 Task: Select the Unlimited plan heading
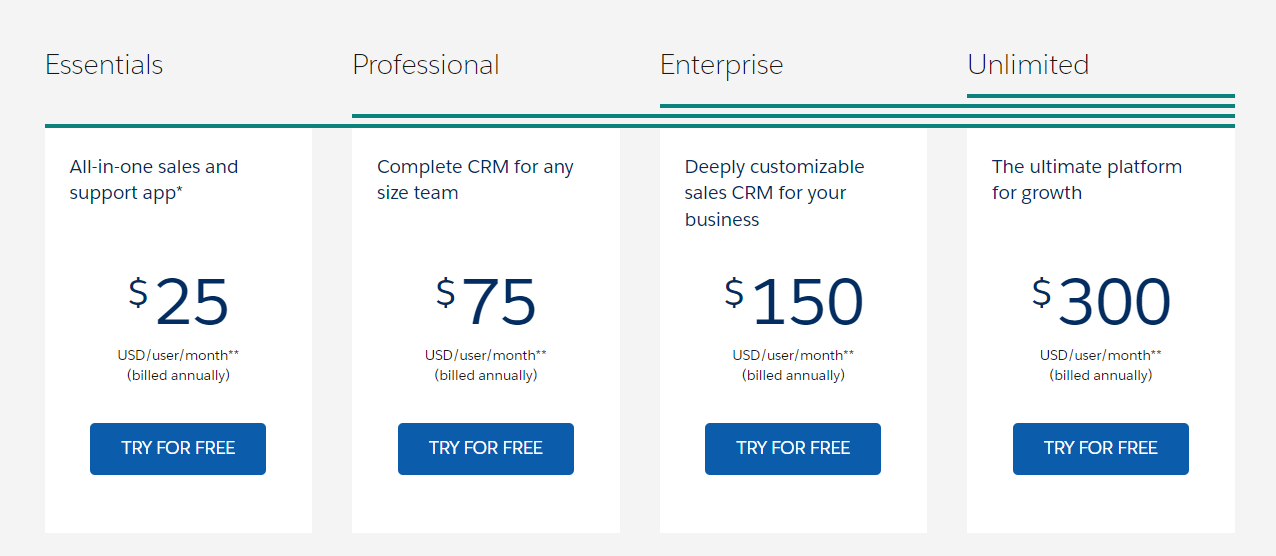pos(1028,65)
